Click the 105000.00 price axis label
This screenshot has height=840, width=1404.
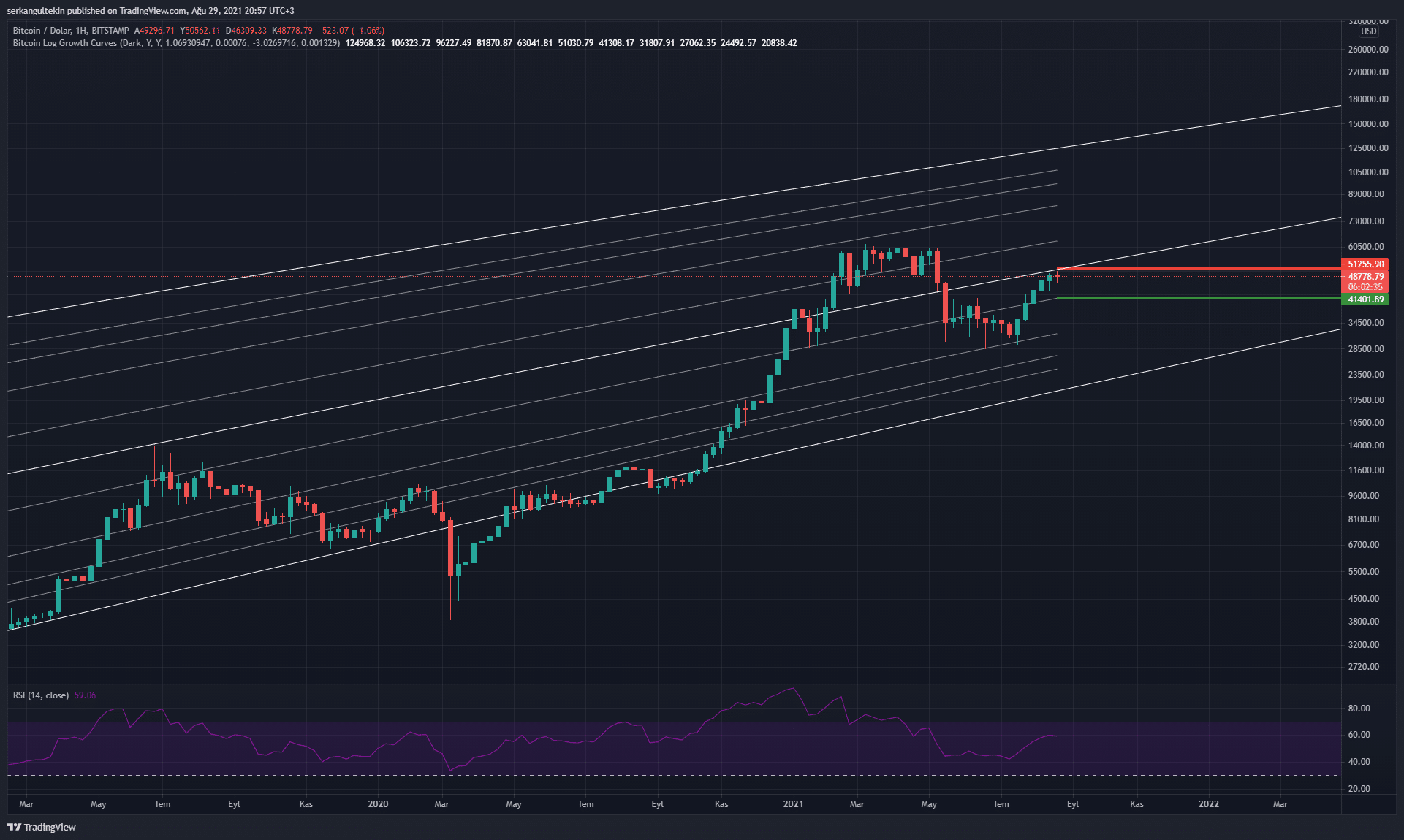[1368, 172]
